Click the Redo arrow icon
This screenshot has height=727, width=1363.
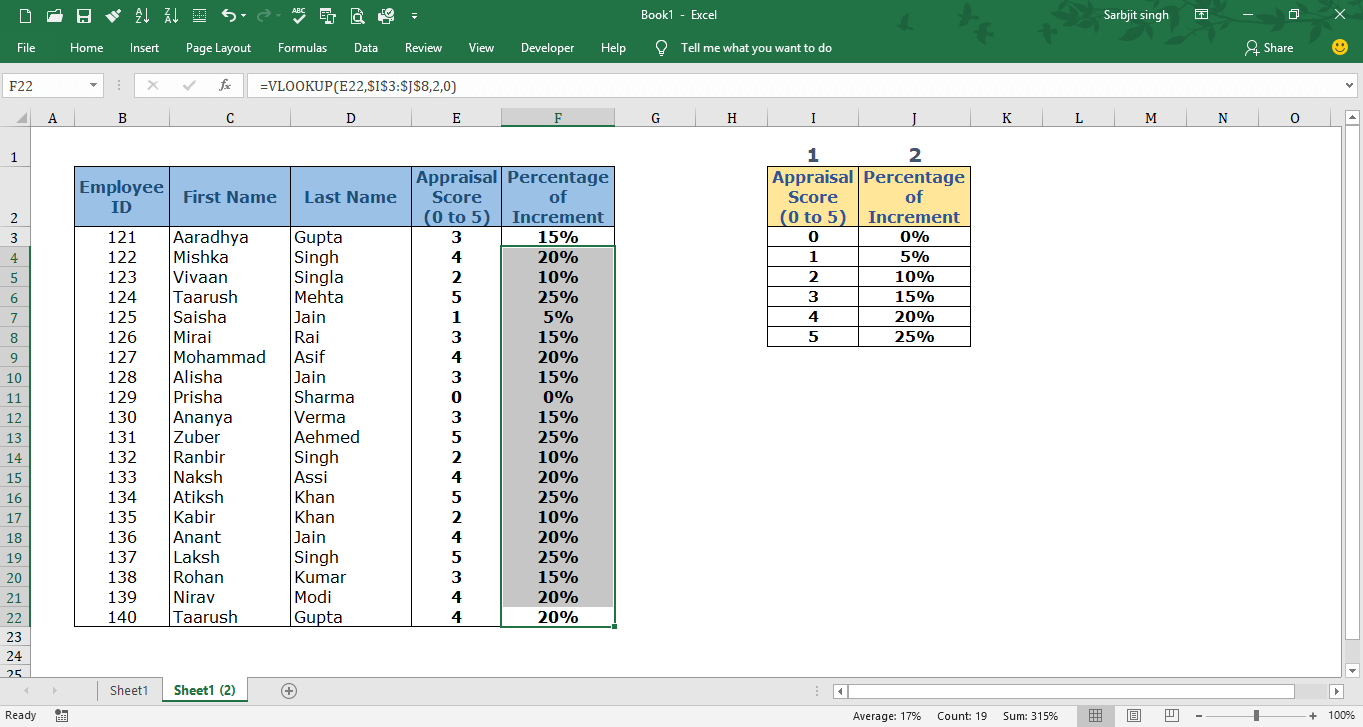coord(264,16)
